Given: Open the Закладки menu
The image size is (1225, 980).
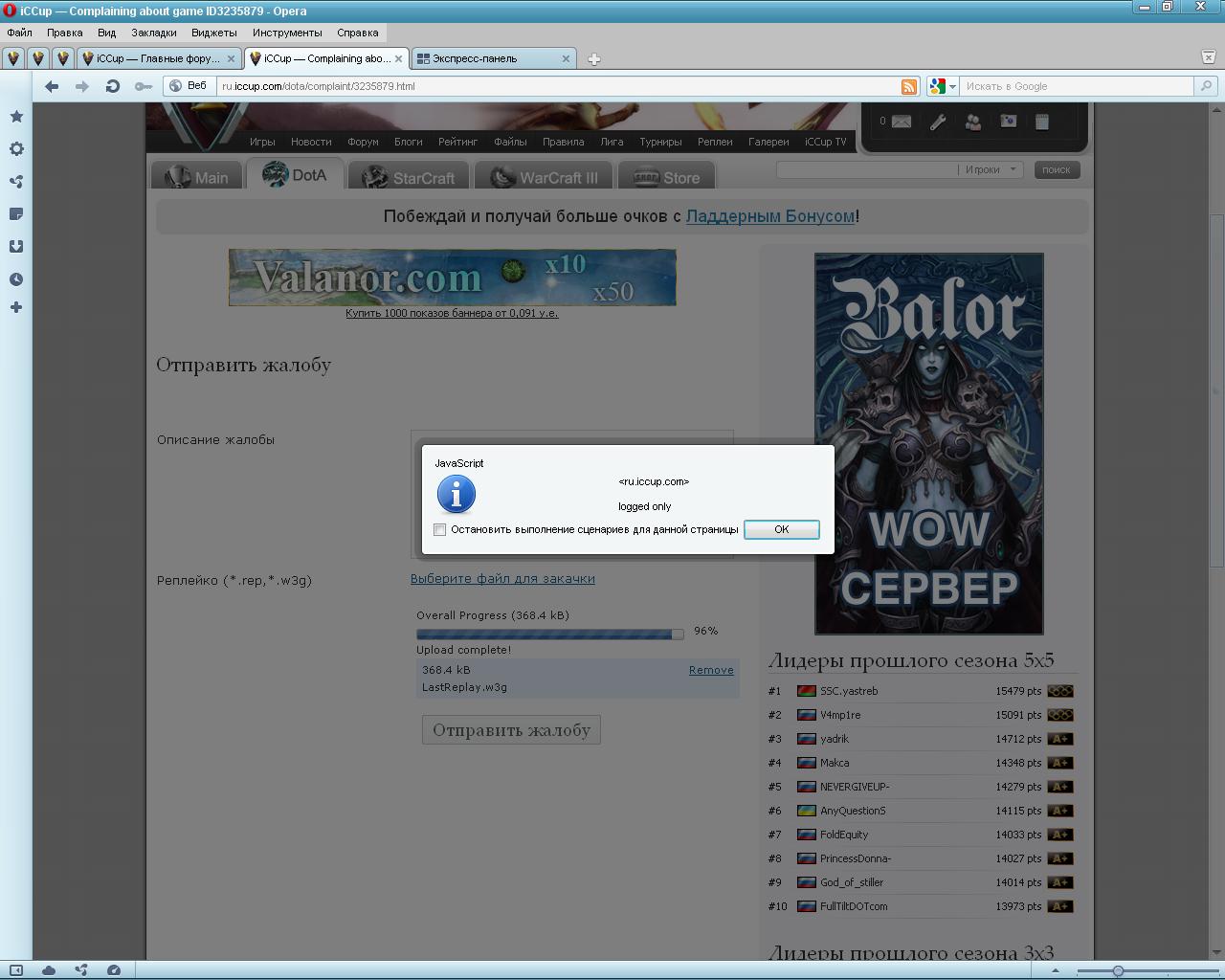Looking at the screenshot, I should click(x=154, y=33).
